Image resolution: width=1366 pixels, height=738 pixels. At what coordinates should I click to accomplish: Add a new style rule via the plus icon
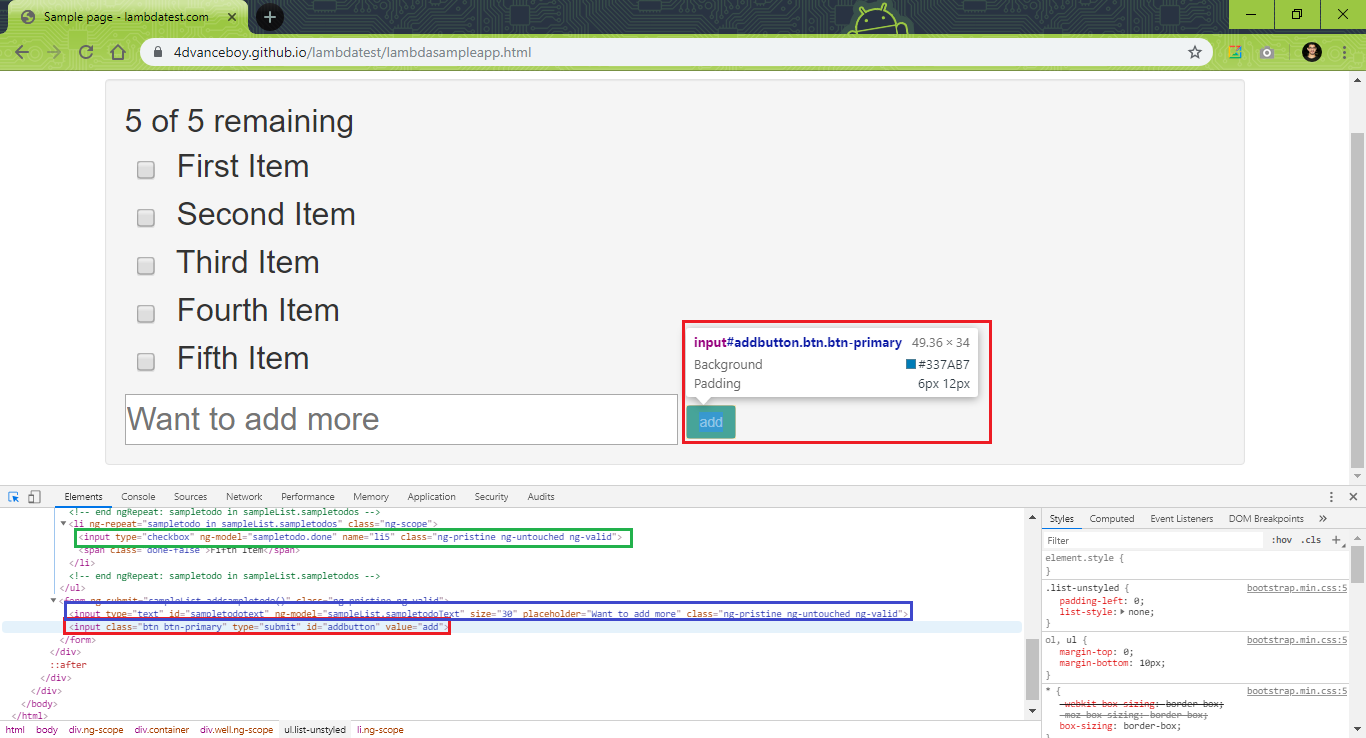[x=1336, y=540]
